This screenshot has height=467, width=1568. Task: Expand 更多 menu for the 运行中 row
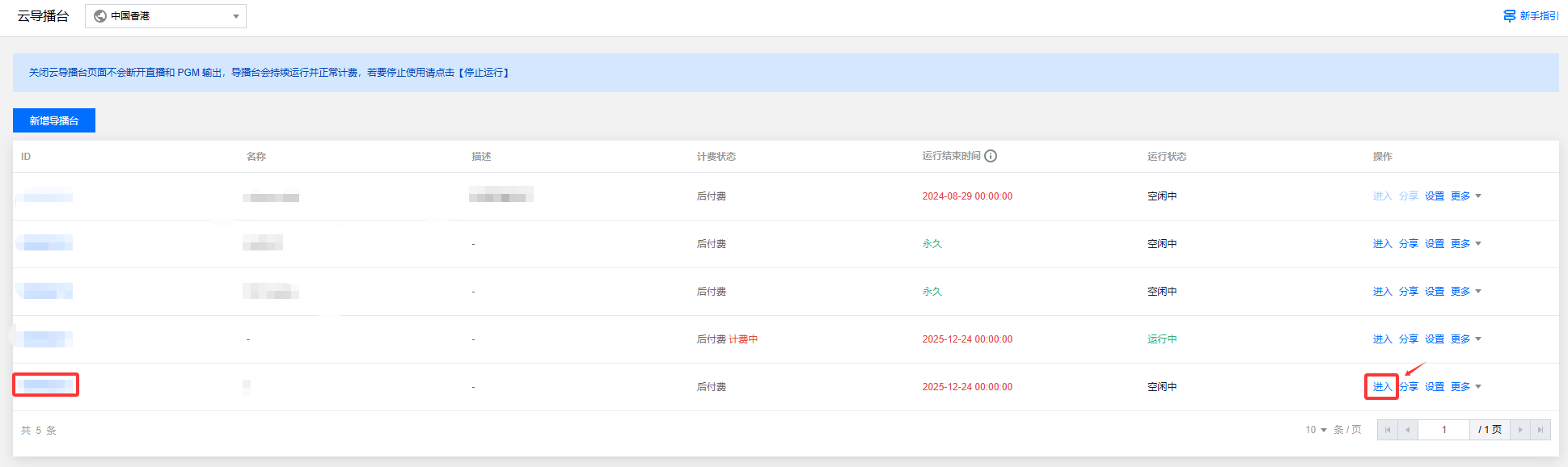tap(1465, 339)
